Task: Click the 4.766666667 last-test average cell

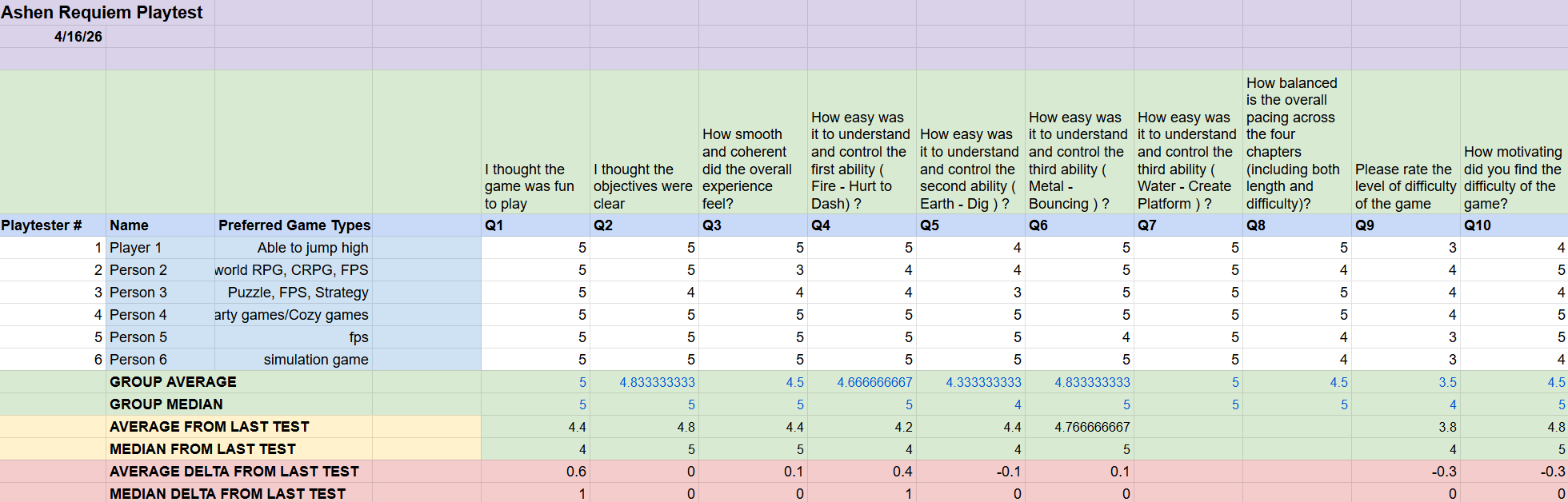Action: [x=1080, y=427]
